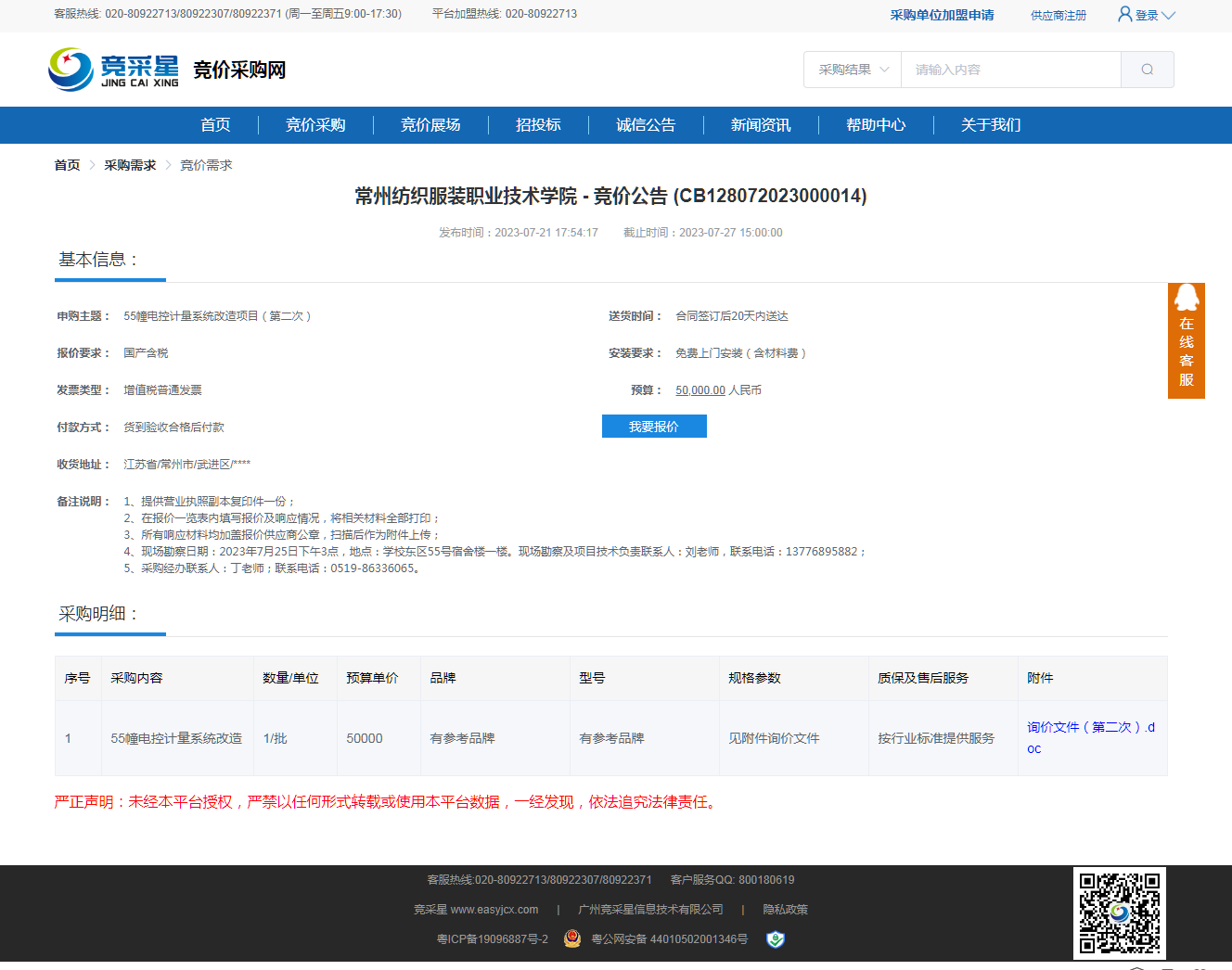Click the QR code image in footer
The height and width of the screenshot is (970, 1232).
click(x=1119, y=913)
